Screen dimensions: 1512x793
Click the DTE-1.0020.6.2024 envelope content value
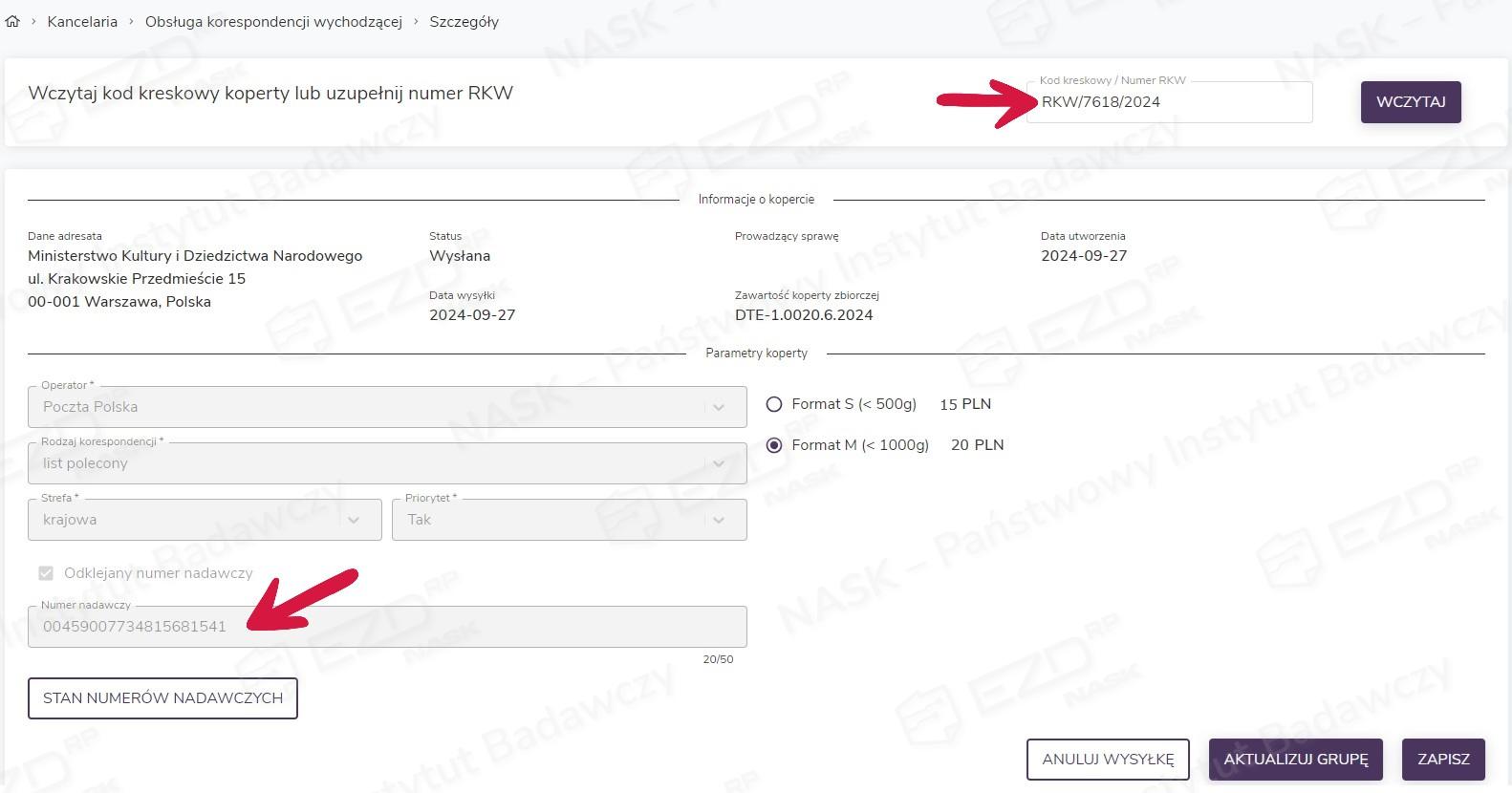pos(804,315)
